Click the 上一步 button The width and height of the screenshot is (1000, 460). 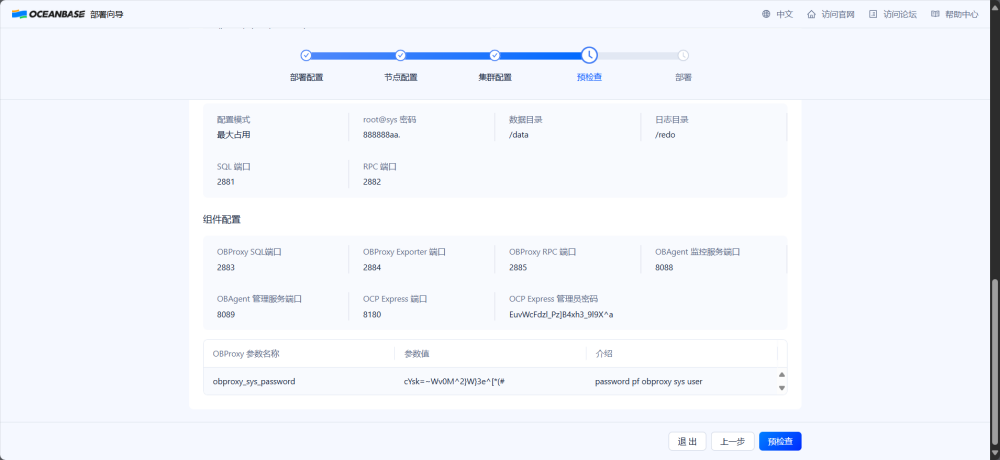(x=733, y=441)
